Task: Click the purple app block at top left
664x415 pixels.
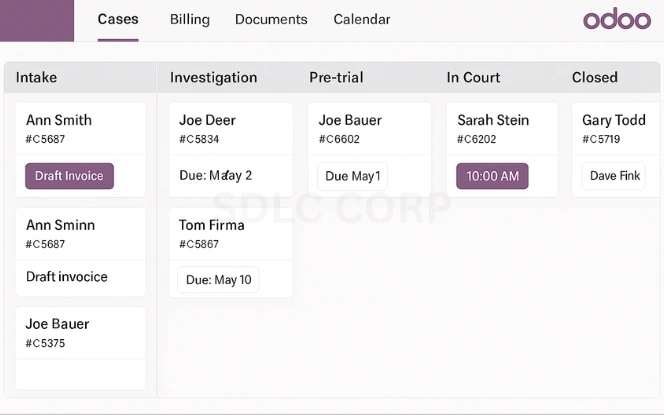Action: click(37, 20)
